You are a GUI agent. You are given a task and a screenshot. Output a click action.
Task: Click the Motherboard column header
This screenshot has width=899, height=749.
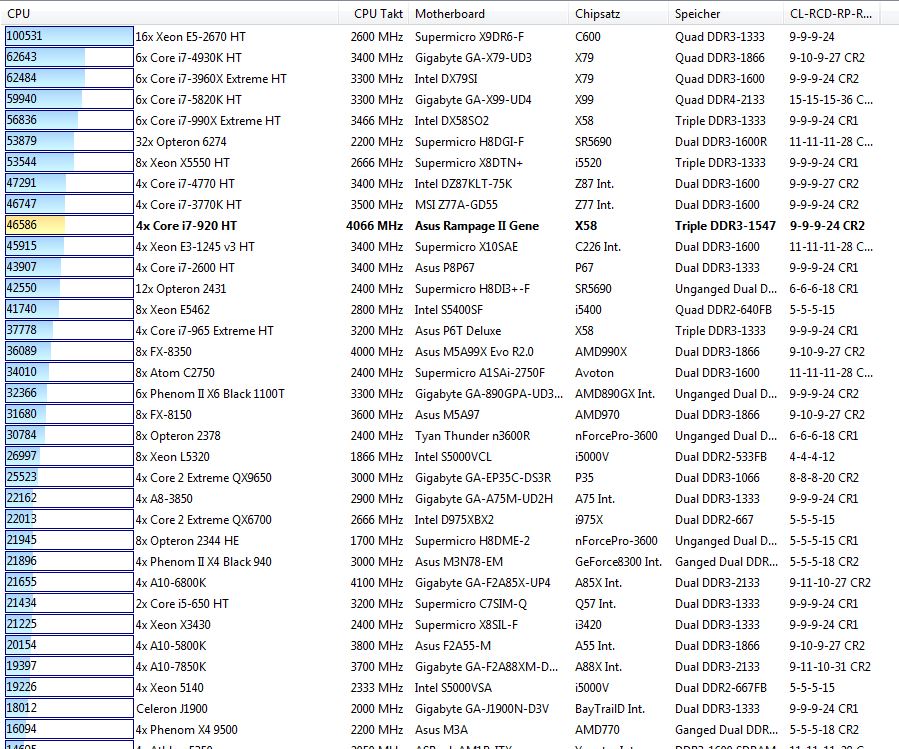click(x=490, y=13)
